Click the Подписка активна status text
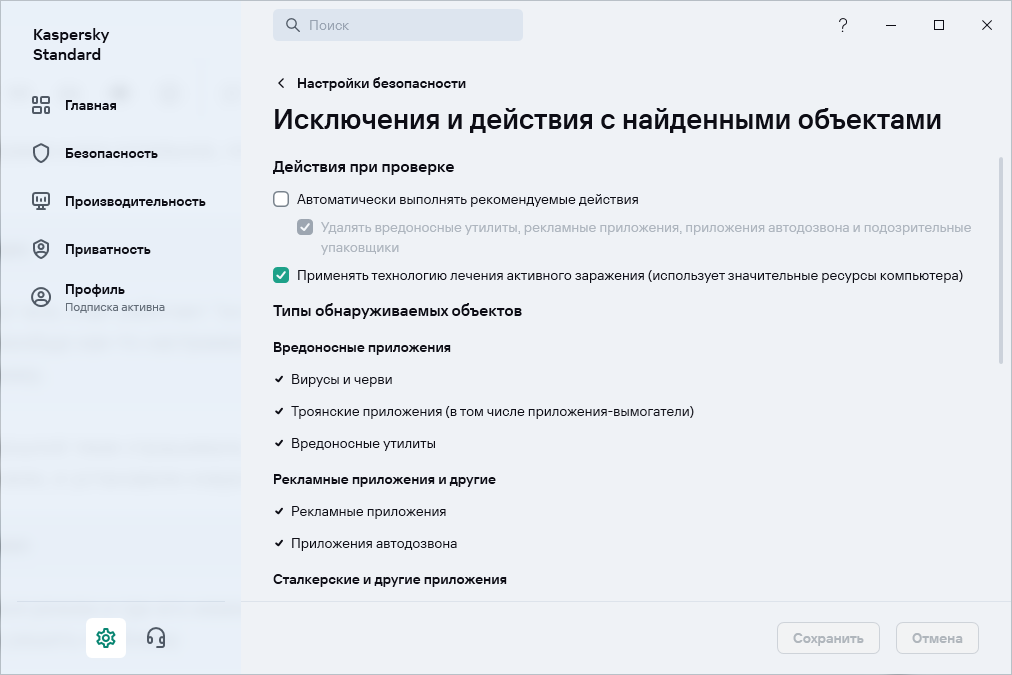 [x=115, y=307]
